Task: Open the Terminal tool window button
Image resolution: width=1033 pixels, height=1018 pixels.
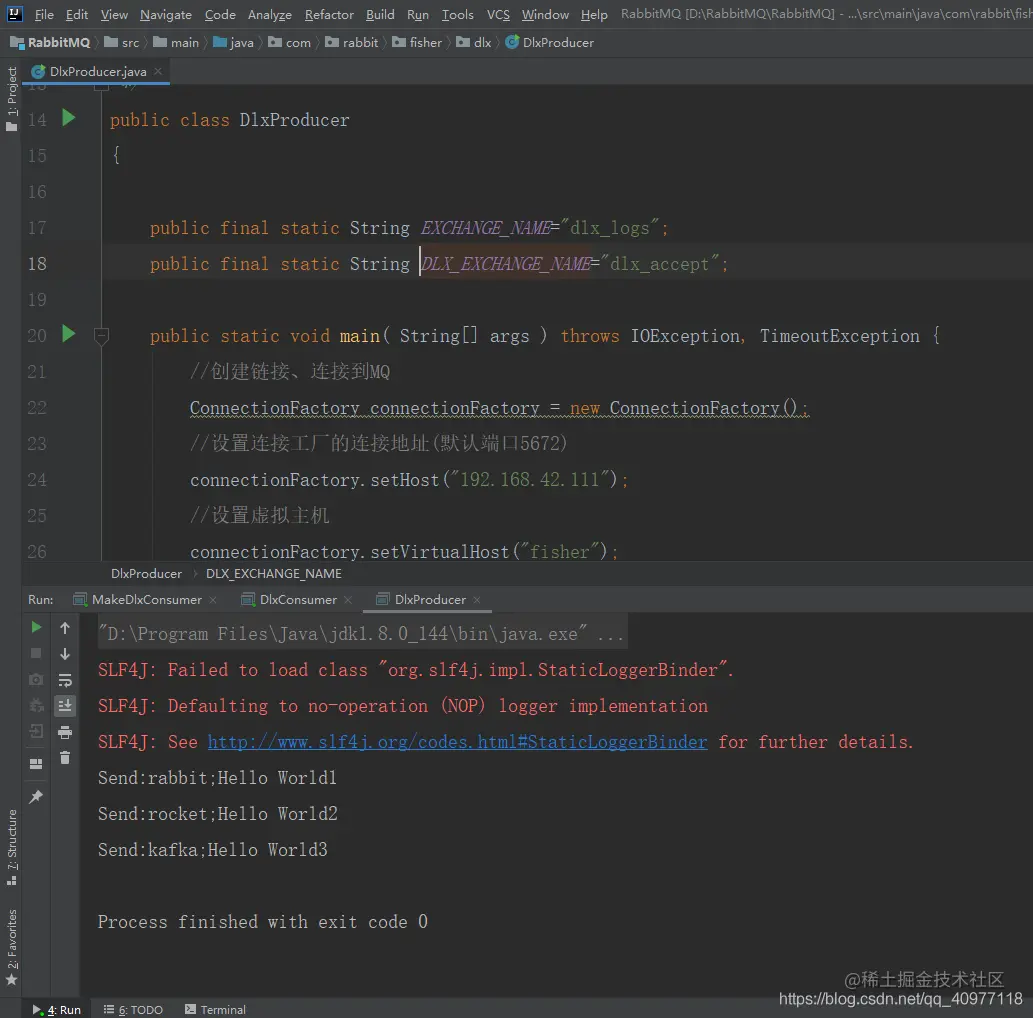Action: (x=215, y=1009)
